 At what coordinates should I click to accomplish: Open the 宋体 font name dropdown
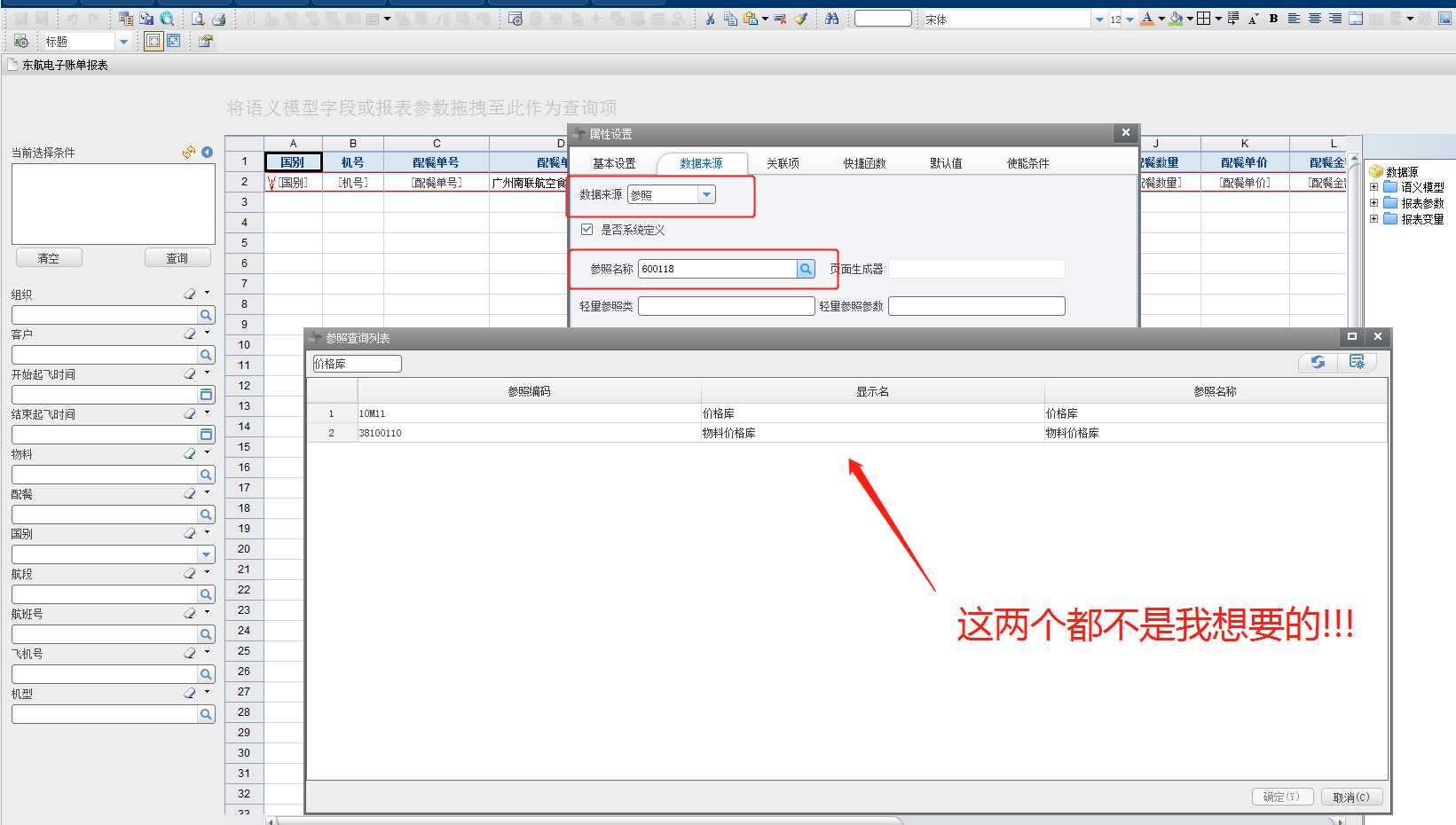click(1099, 20)
